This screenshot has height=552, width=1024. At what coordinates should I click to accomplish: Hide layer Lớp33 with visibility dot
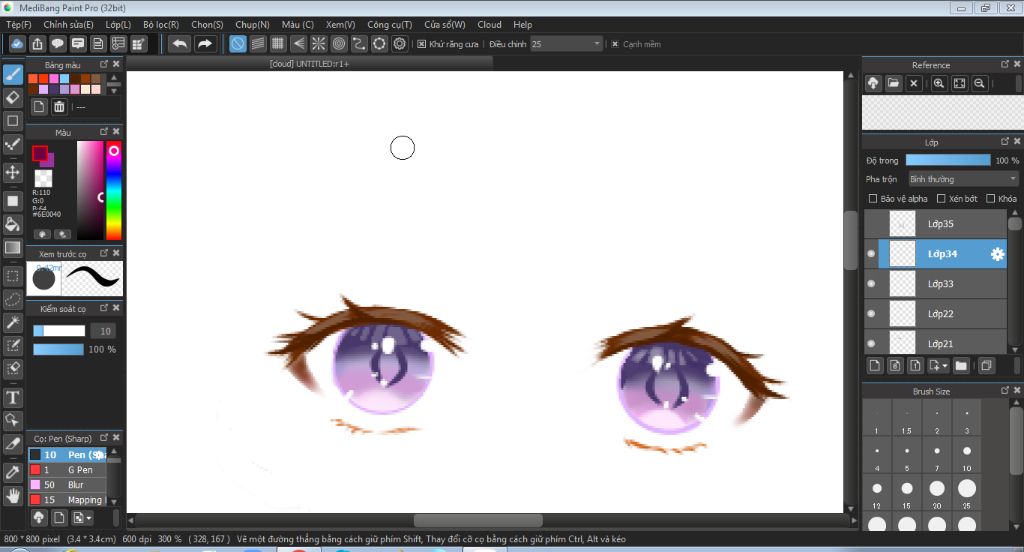coord(871,284)
